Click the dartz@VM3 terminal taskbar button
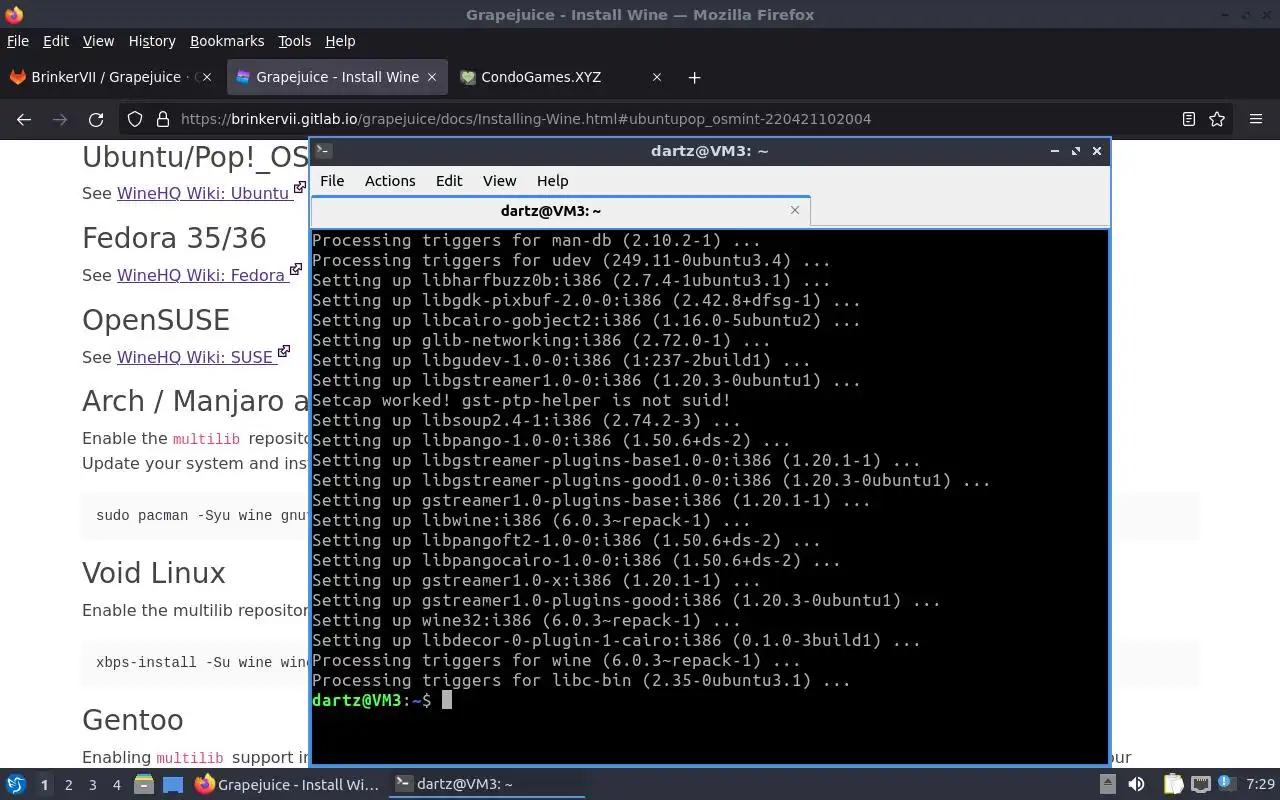This screenshot has width=1280, height=800. (485, 785)
